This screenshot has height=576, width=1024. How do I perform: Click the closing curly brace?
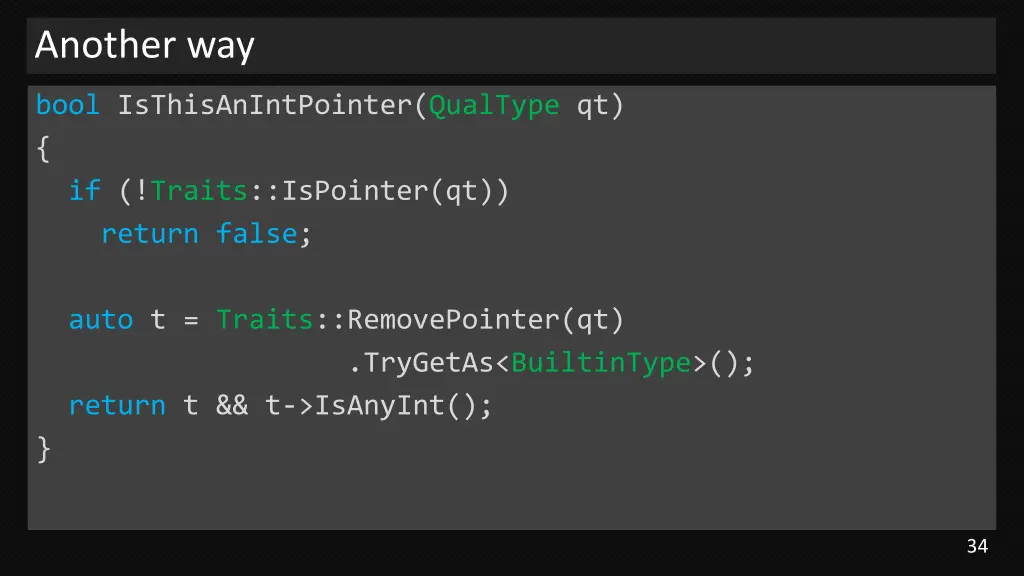point(42,449)
